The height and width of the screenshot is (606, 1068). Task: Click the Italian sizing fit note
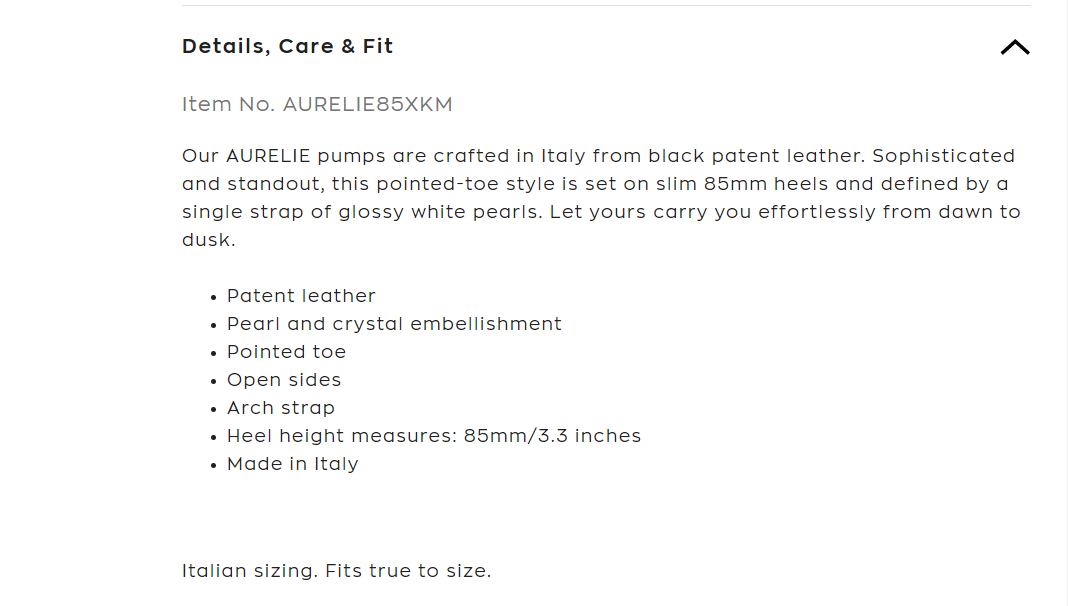[x=336, y=571]
